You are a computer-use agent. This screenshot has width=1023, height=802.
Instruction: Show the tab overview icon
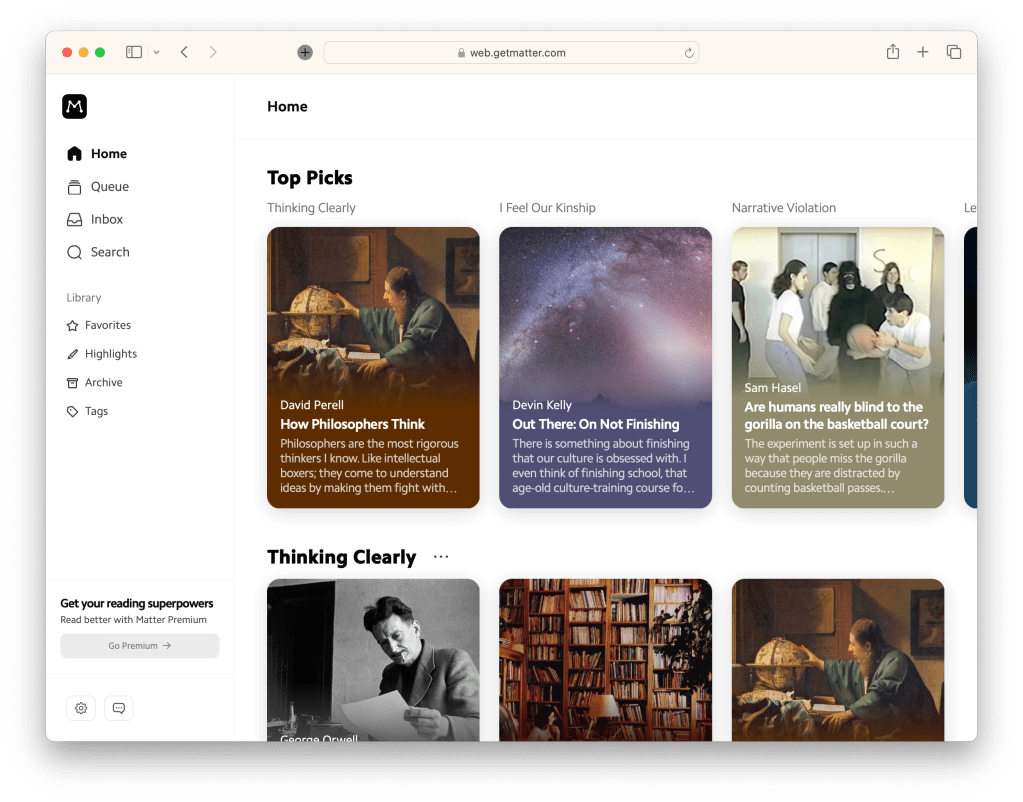954,52
